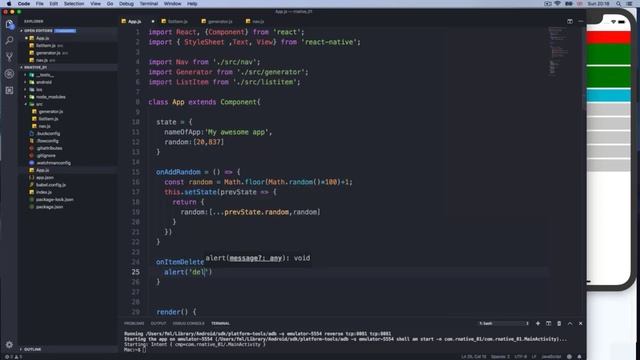This screenshot has height=360, width=640.
Task: Open the Code menu
Action: tap(24, 4)
